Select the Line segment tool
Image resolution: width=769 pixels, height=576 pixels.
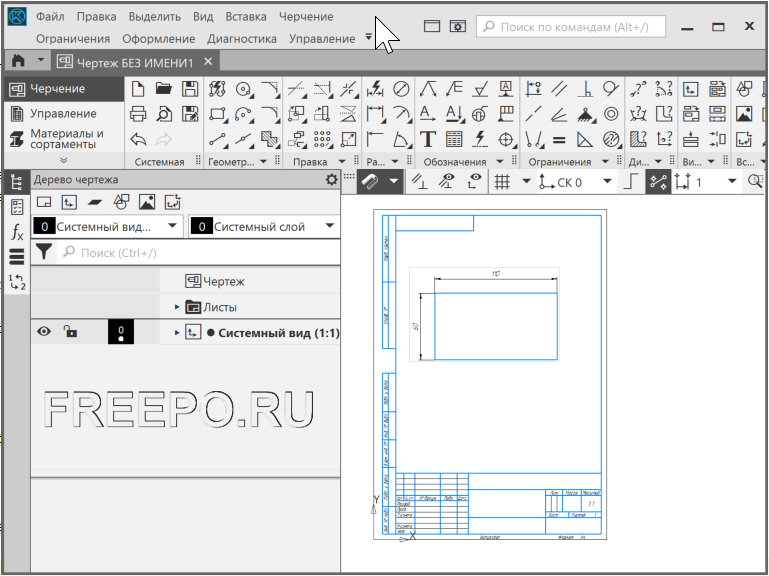pyautogui.click(x=217, y=140)
